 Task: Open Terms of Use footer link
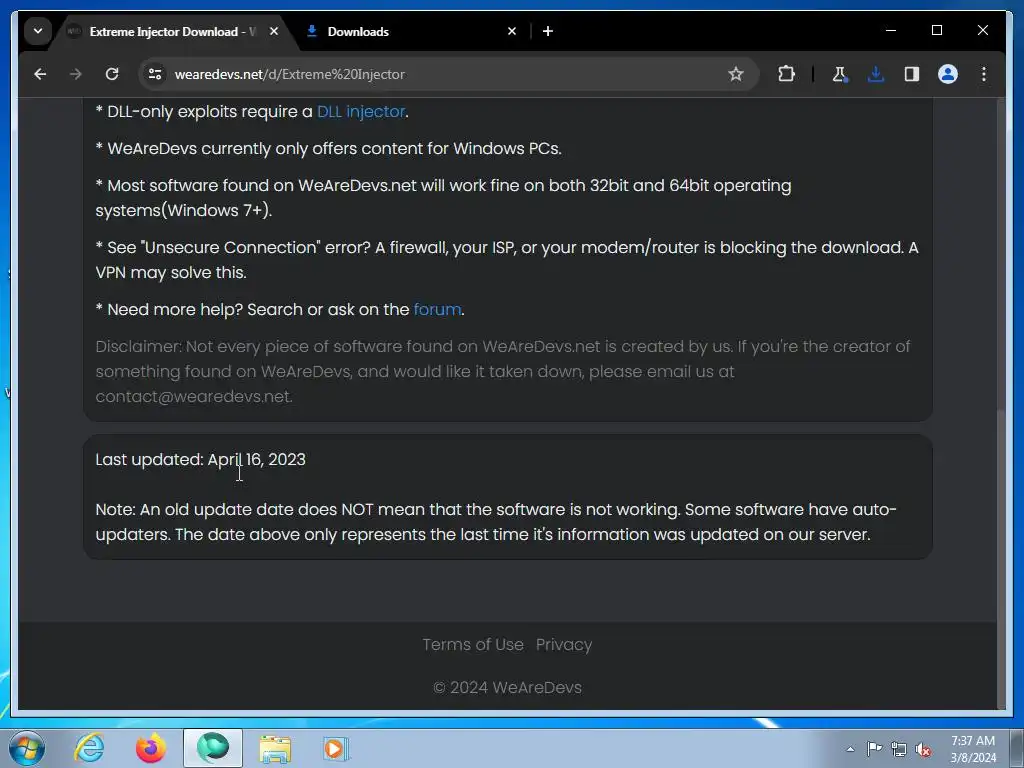coord(473,645)
